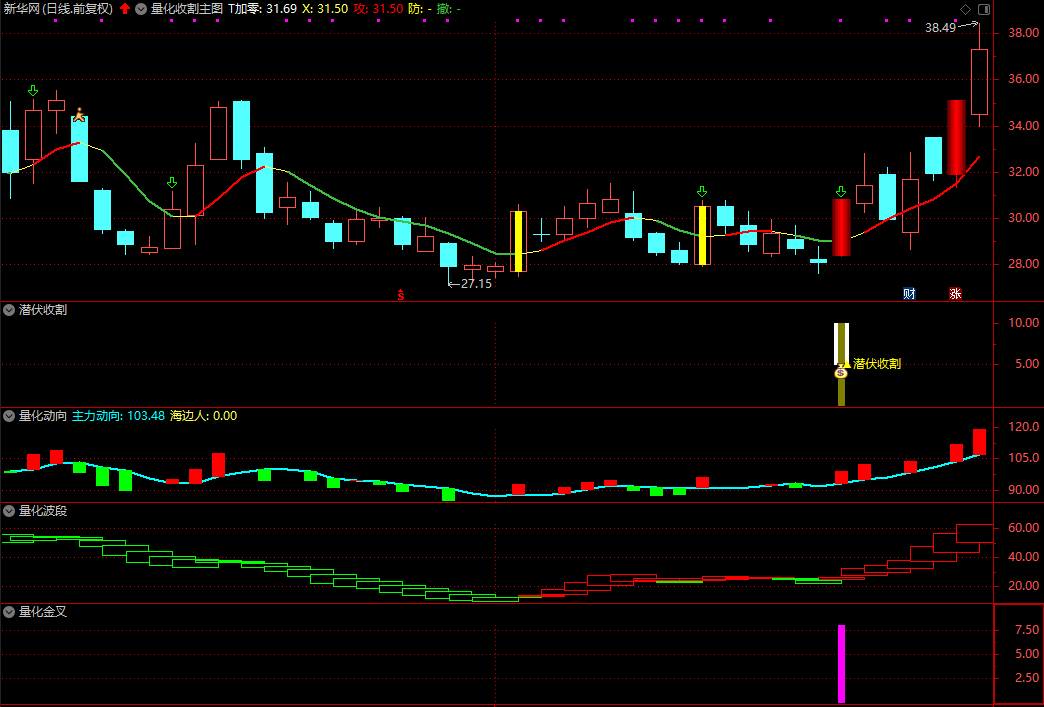Click the X: 31.50 value
This screenshot has height=707, width=1044.
pyautogui.click(x=325, y=9)
